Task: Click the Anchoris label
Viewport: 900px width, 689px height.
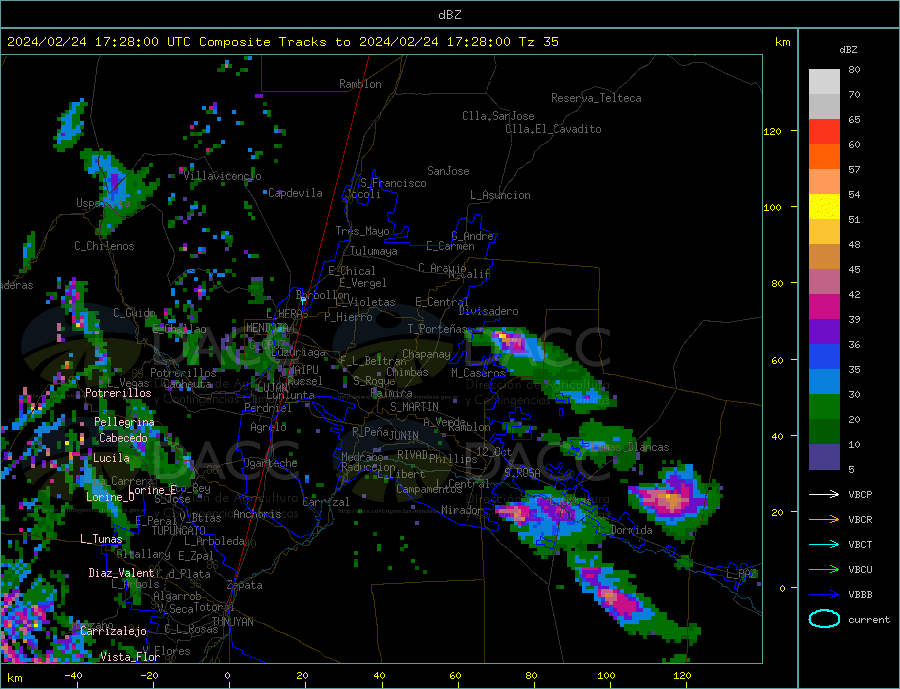Action: 257,514
